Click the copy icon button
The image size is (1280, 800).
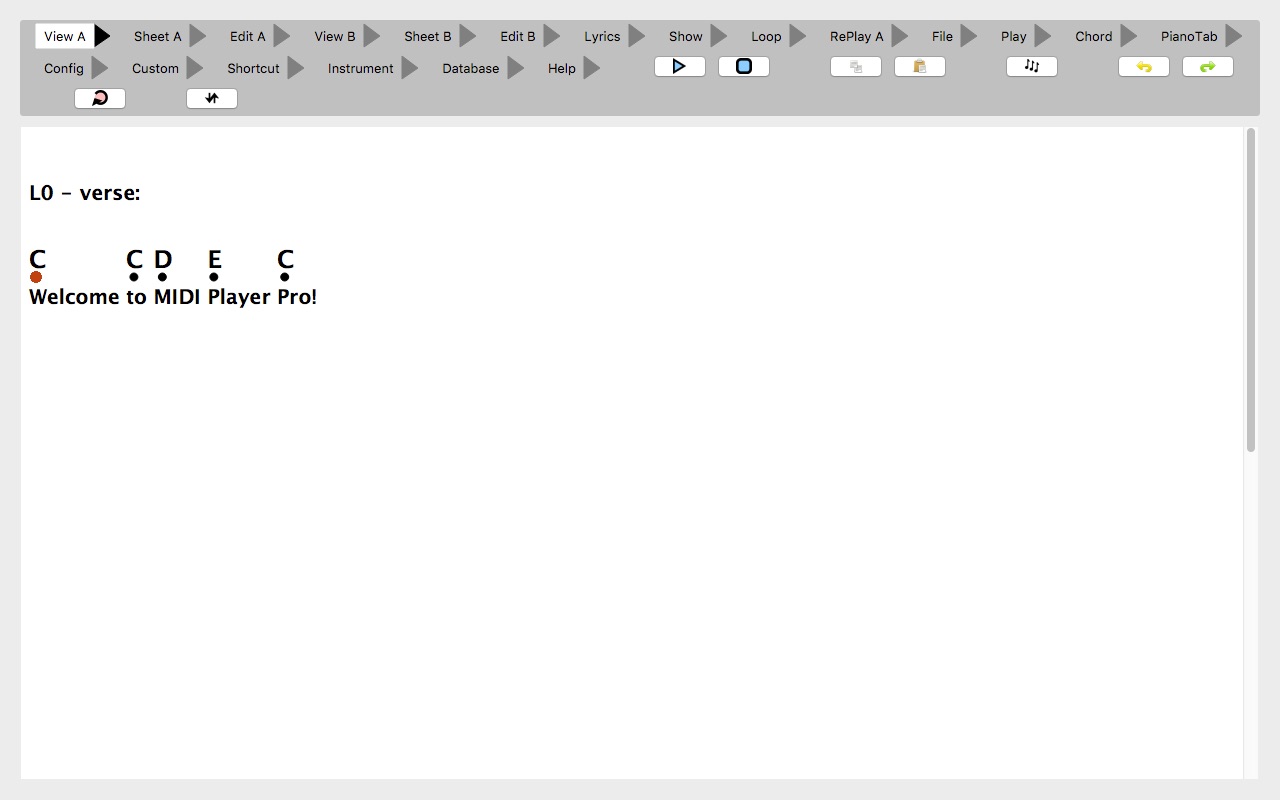[x=856, y=67]
